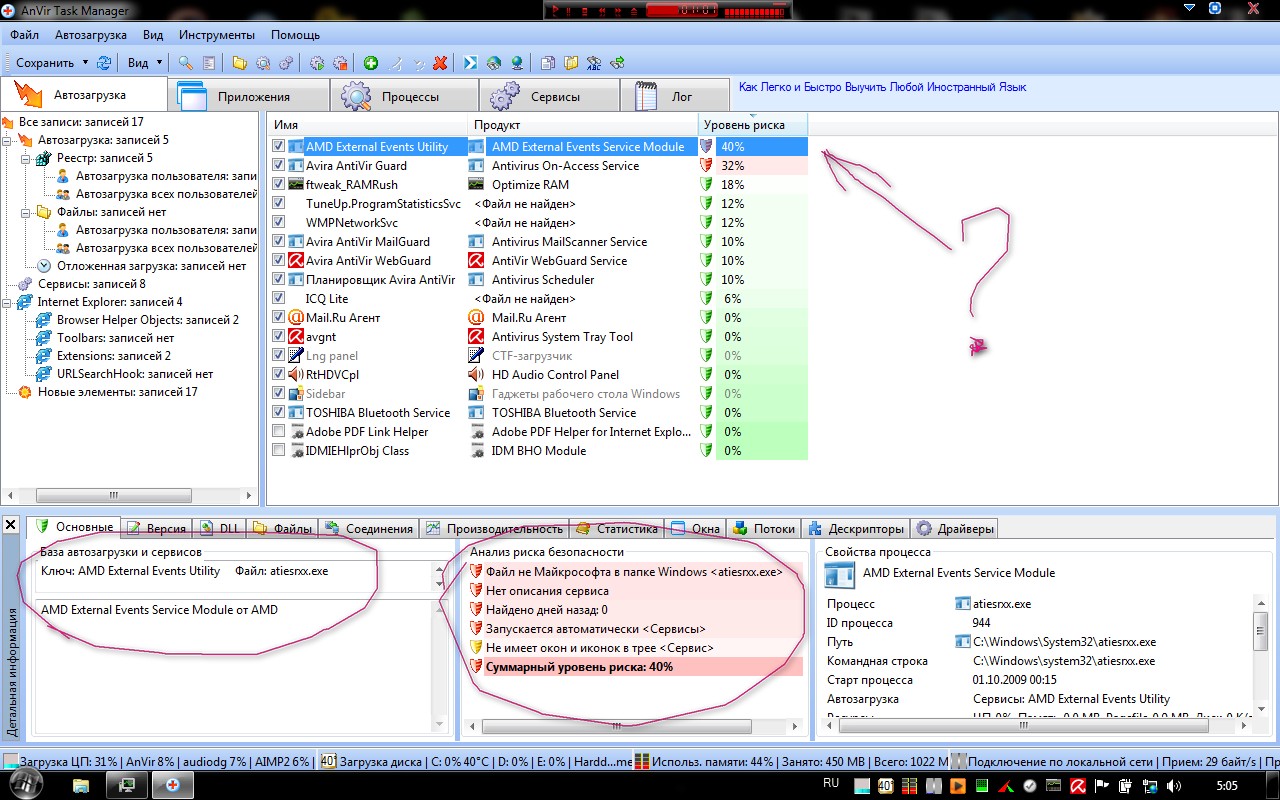Open the Файл menu

25,34
